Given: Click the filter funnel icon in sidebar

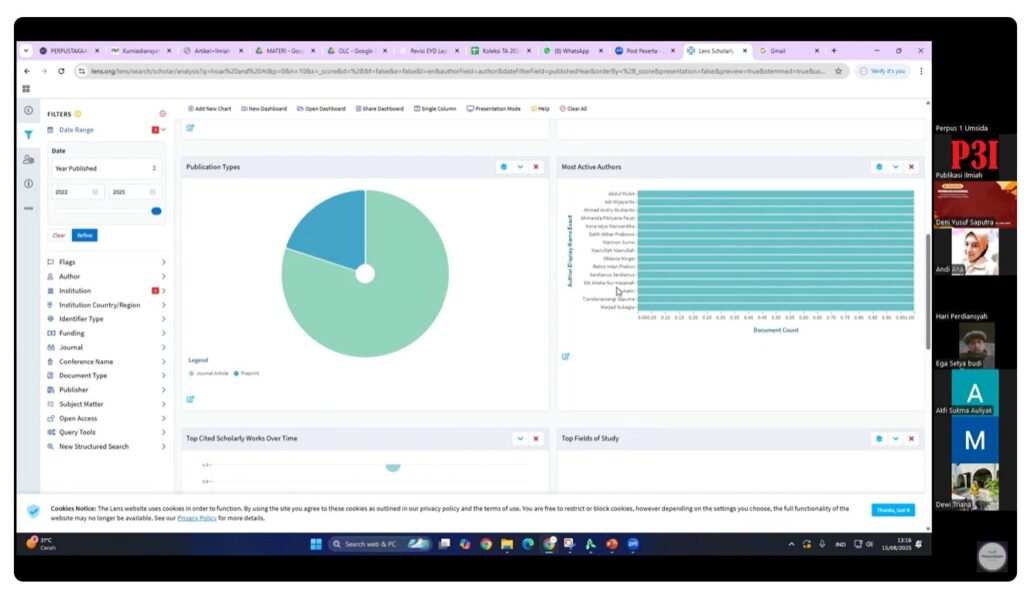Looking at the screenshot, I should [x=28, y=134].
